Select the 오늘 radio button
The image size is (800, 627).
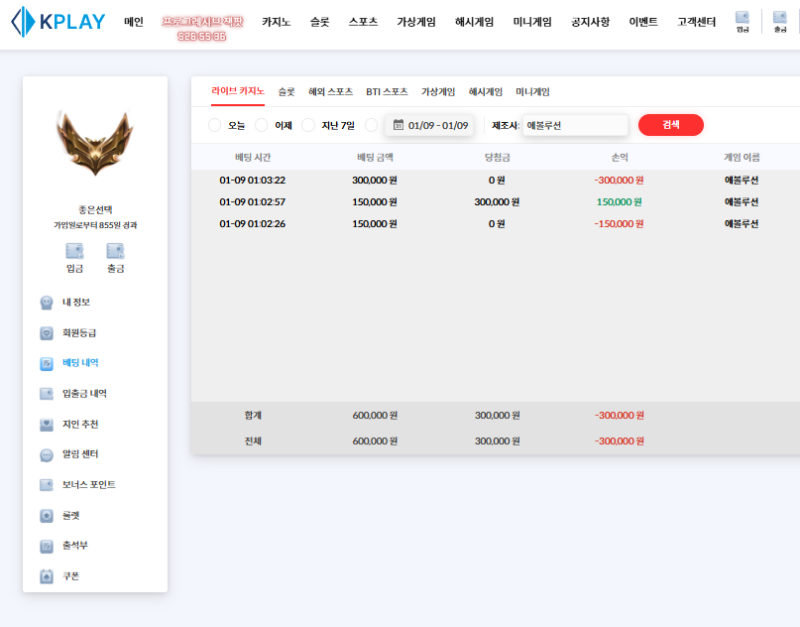214,125
